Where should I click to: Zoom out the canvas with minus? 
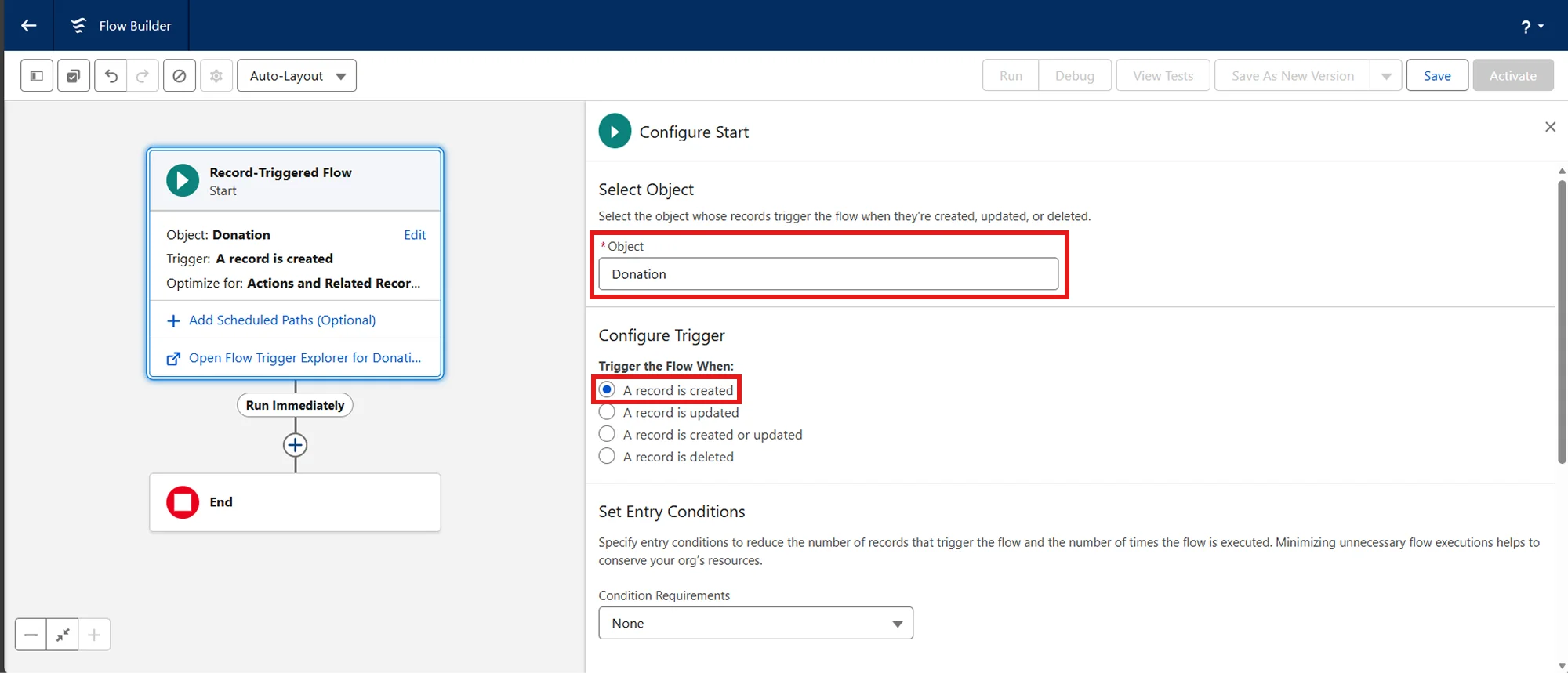[x=31, y=635]
